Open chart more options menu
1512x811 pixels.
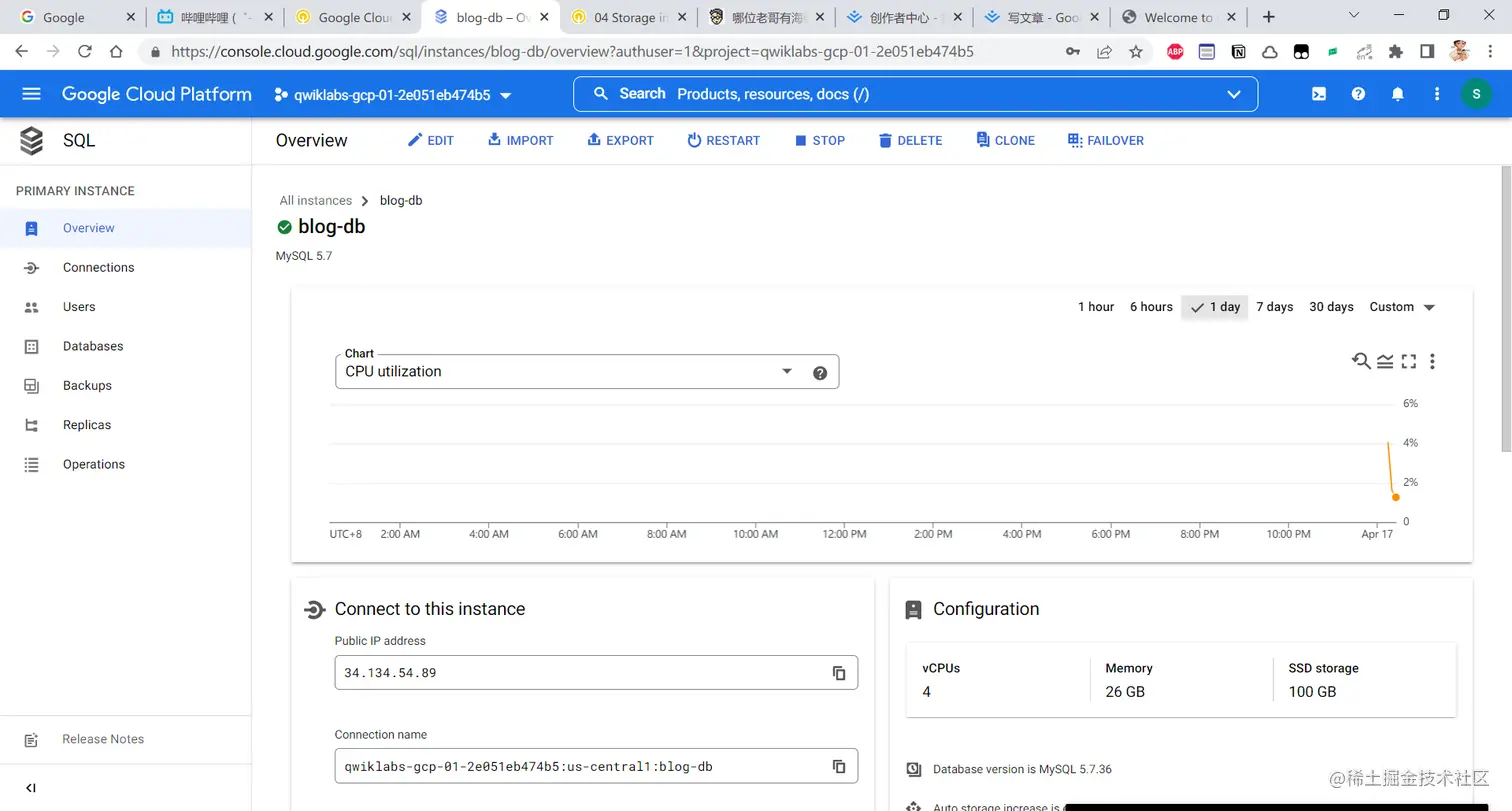[1433, 361]
